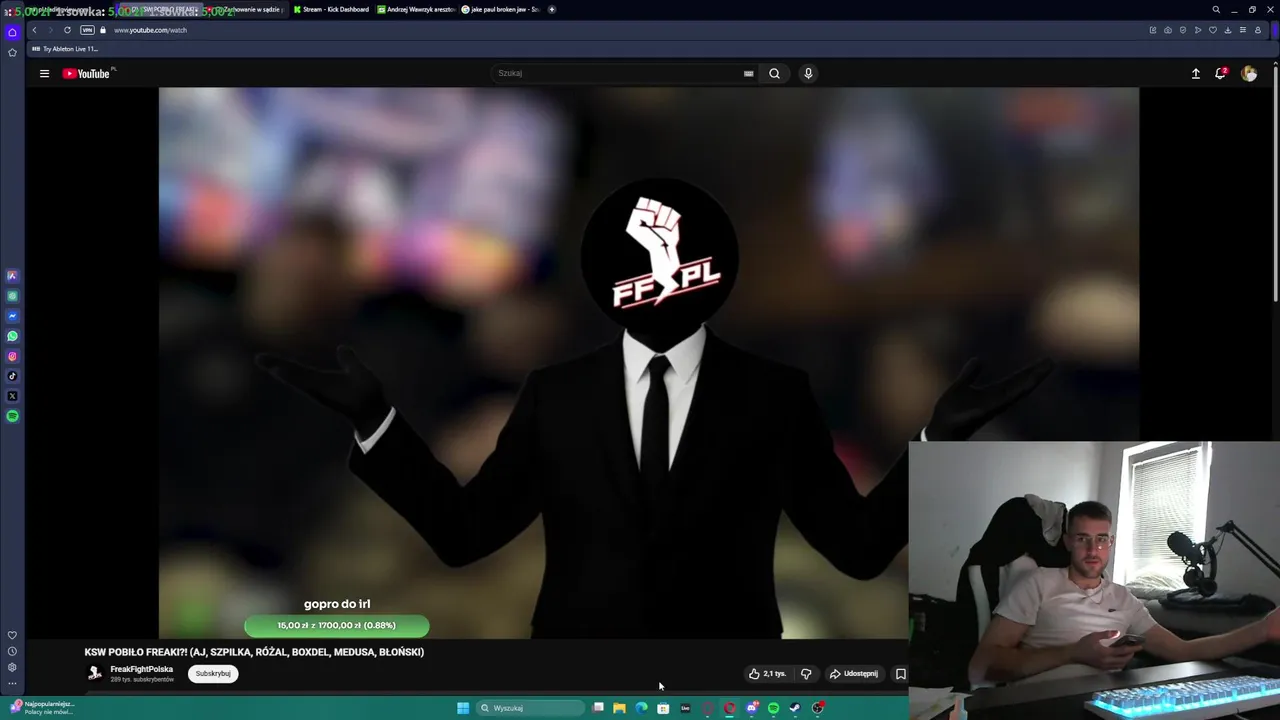Click the Windows taskbar Wyszukaj search box
Screen dimensions: 1280x720
[x=530, y=708]
